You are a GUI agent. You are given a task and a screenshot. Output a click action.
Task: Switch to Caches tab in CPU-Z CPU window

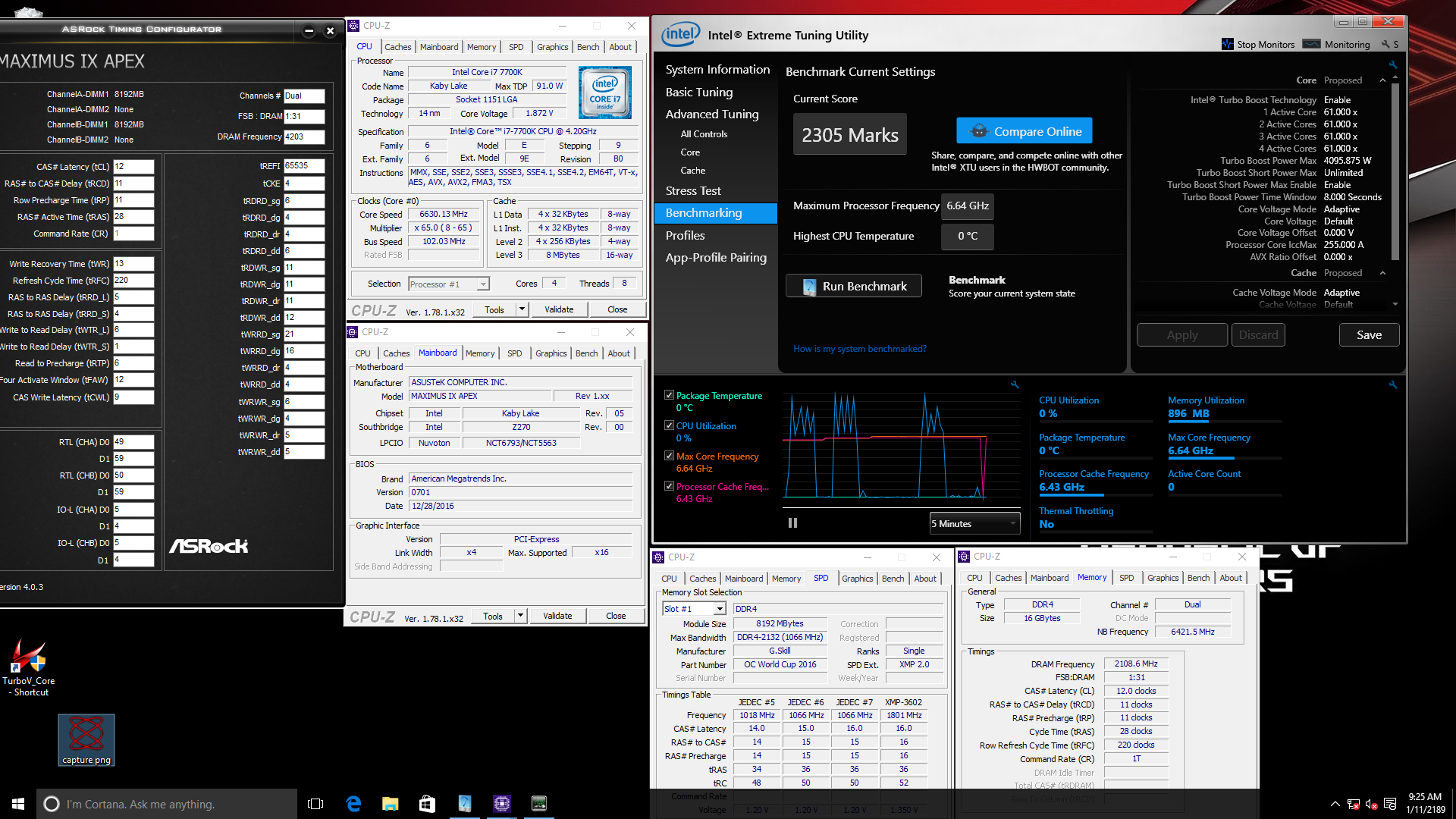click(397, 47)
